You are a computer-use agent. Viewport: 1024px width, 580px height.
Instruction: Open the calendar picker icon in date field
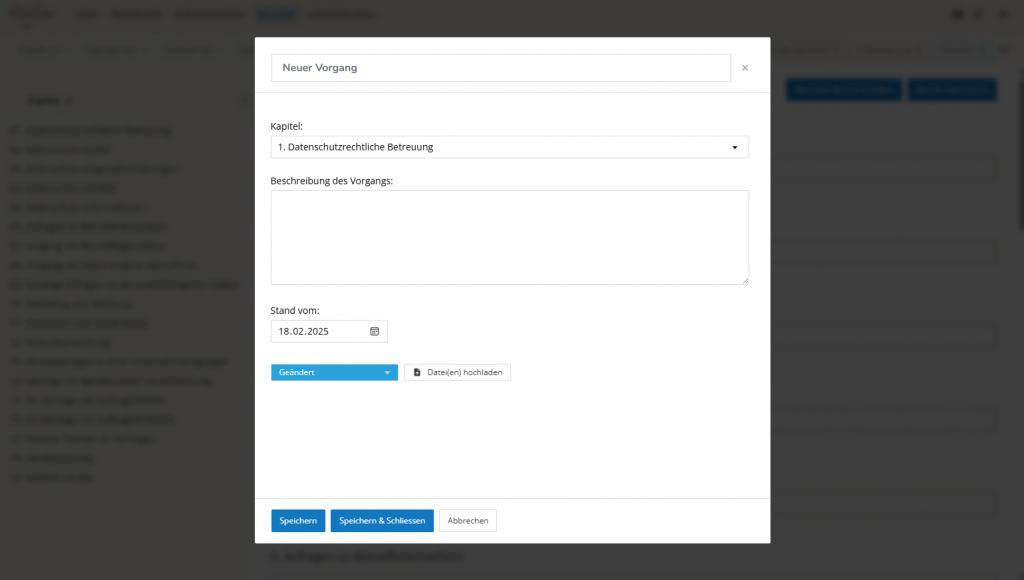click(375, 331)
